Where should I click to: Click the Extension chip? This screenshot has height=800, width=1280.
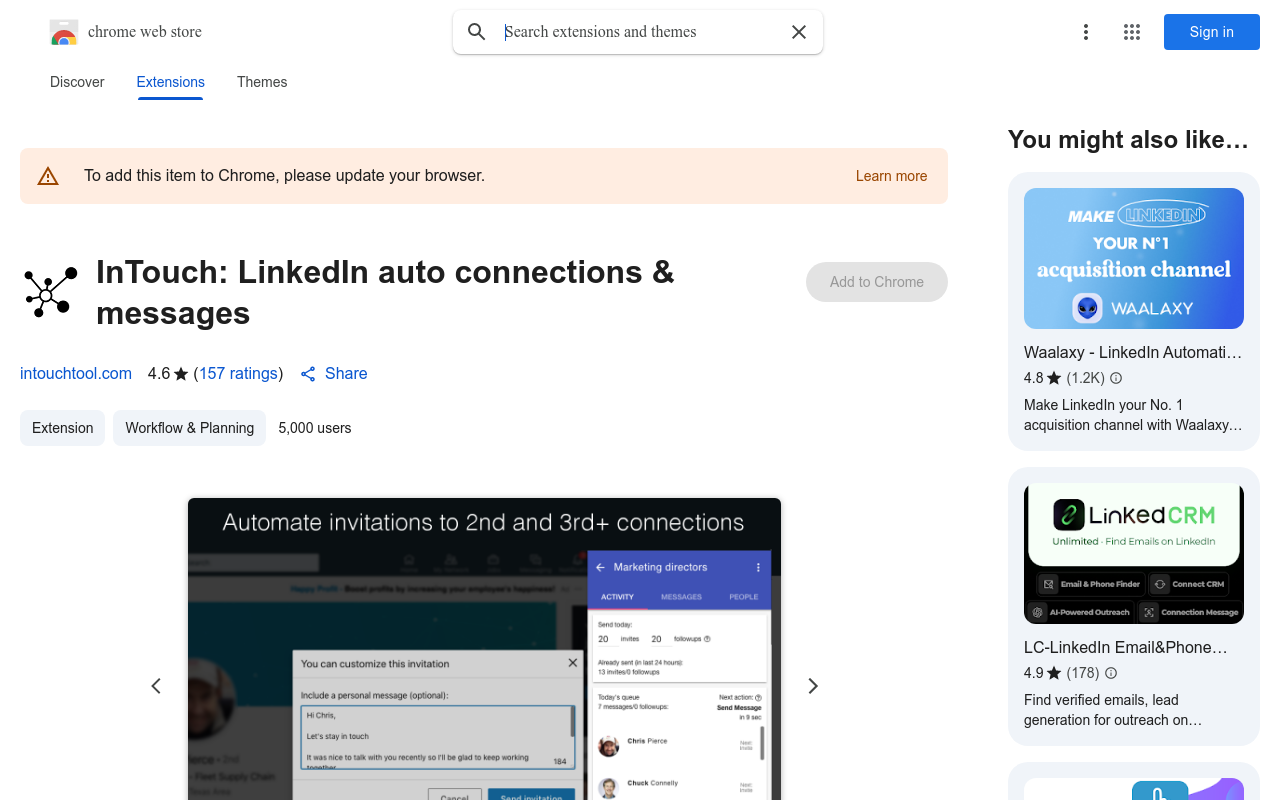pos(62,428)
